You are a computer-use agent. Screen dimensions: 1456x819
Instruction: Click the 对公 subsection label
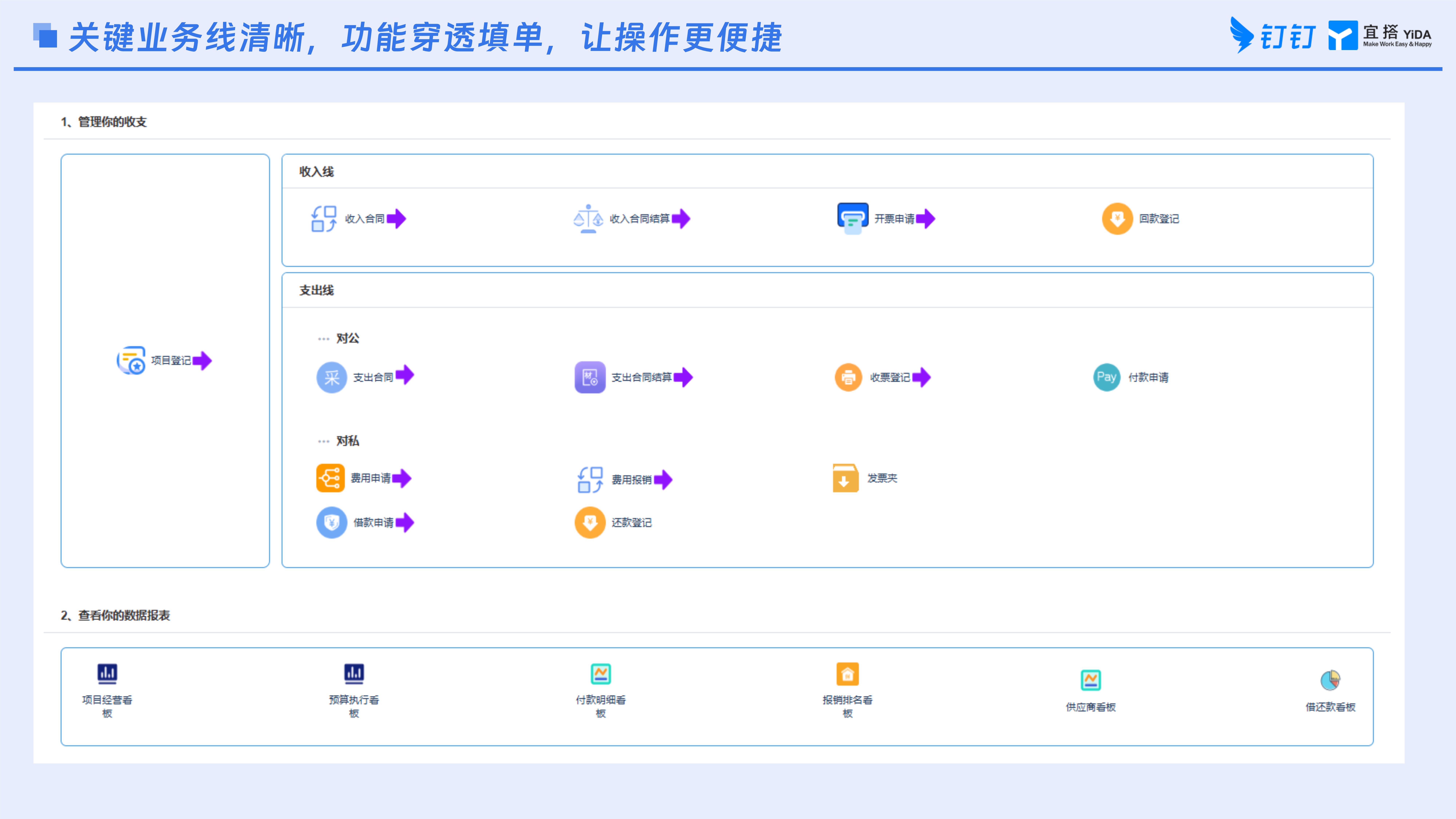click(x=348, y=339)
